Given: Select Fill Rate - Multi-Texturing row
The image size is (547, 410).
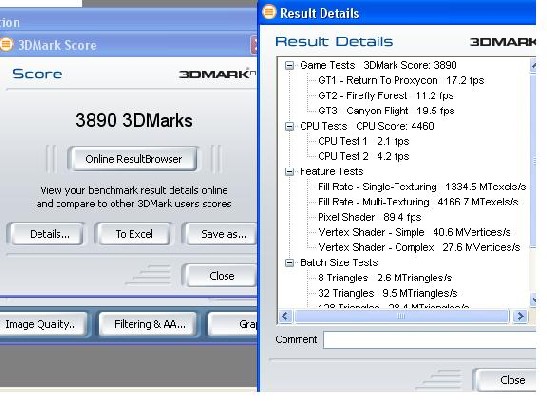Looking at the screenshot, I should tap(418, 202).
